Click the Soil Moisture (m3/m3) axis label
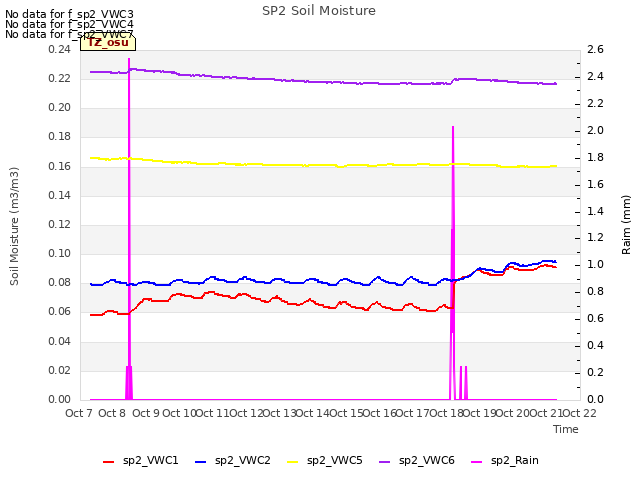Screen dimensions: 640x480 coord(14,226)
